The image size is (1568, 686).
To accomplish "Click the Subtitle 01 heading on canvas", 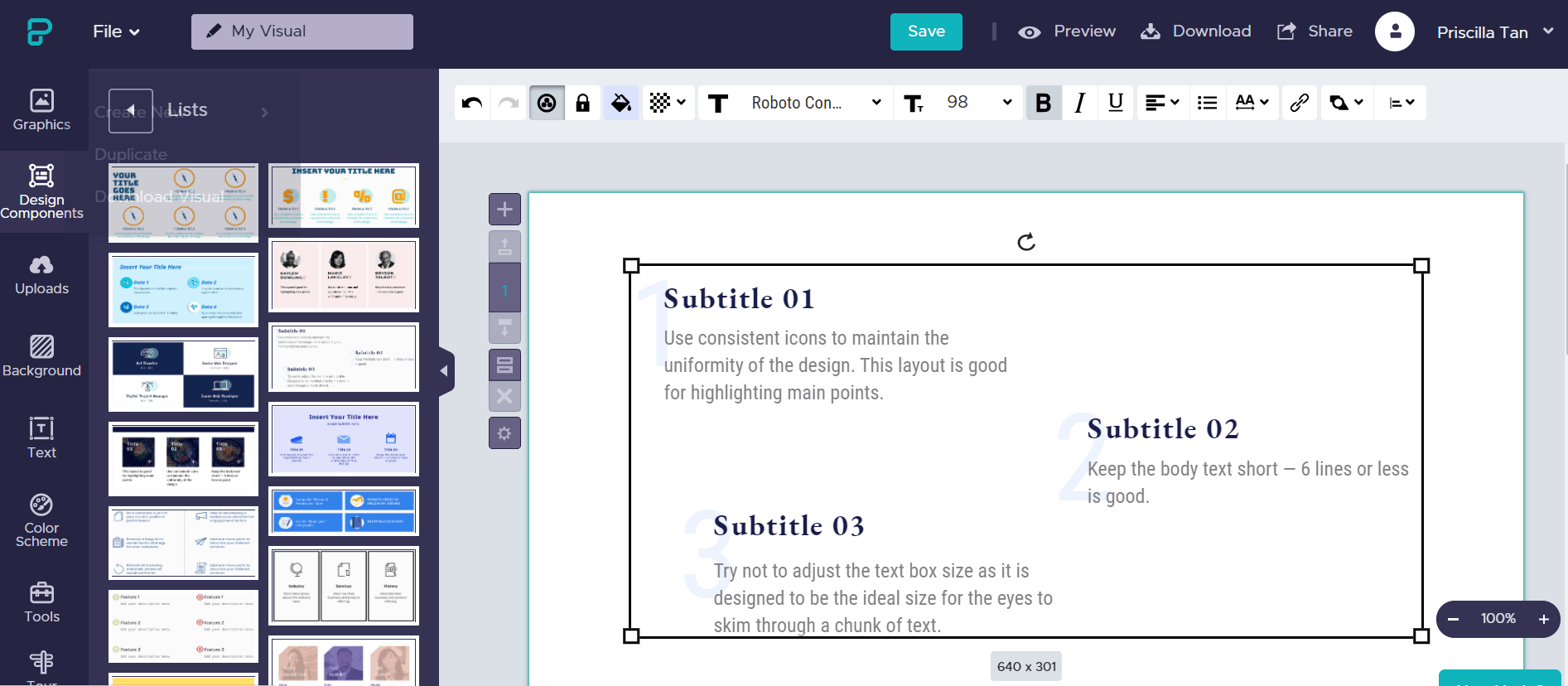I will (739, 299).
